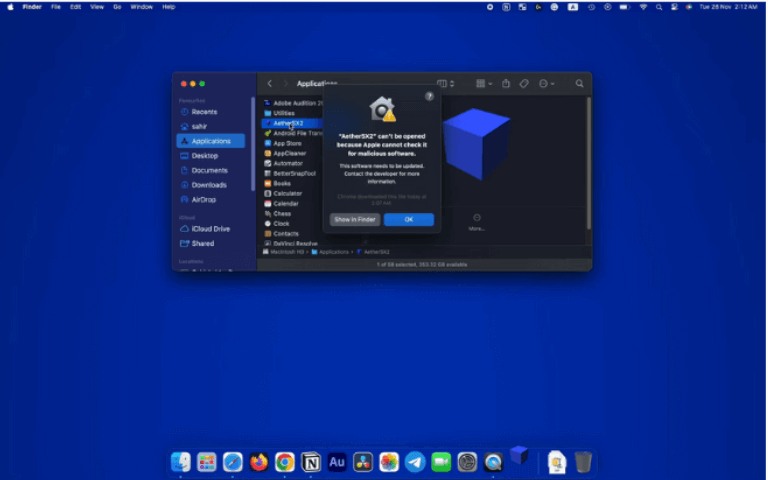Click the battery icon in menu bar
The height and width of the screenshot is (480, 768).
click(x=624, y=7)
